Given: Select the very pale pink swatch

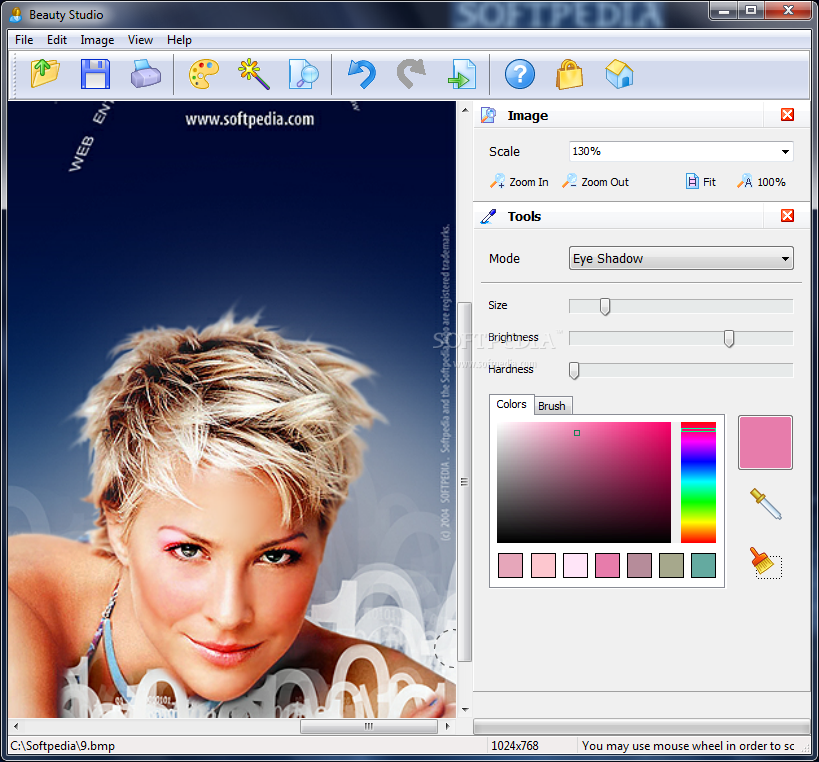Looking at the screenshot, I should 575,566.
